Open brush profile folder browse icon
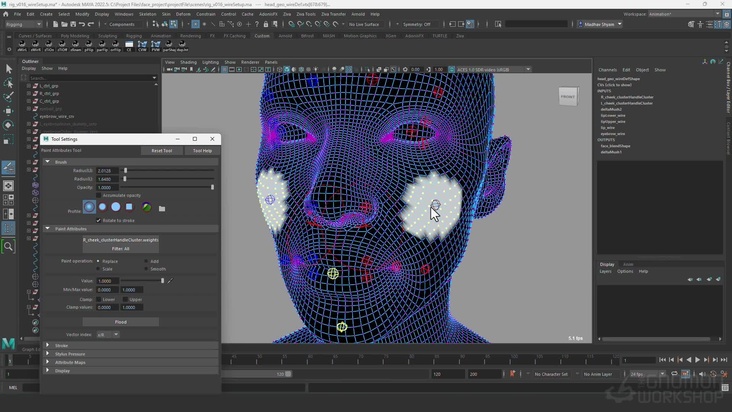Viewport: 732px width, 412px height. (162, 208)
